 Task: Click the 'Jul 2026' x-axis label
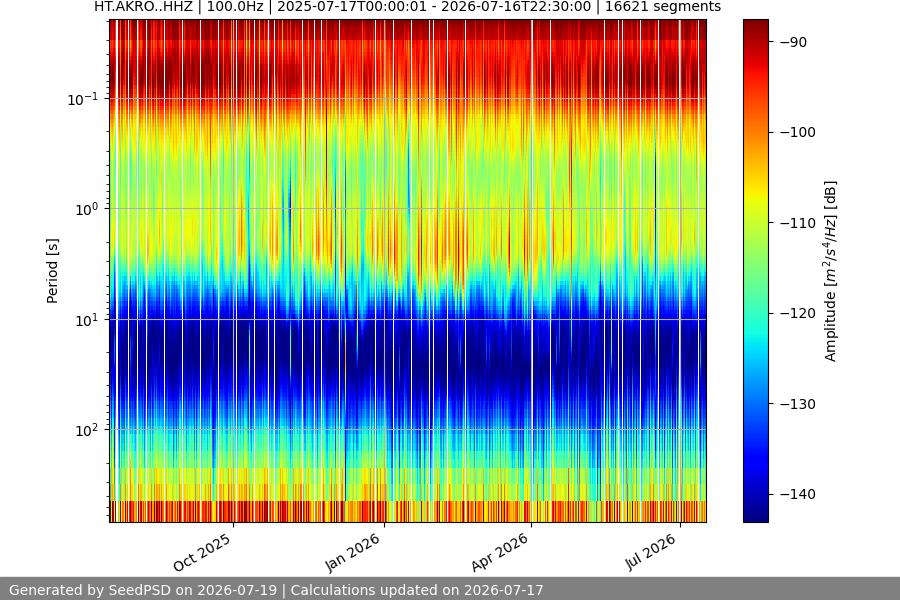point(650,552)
